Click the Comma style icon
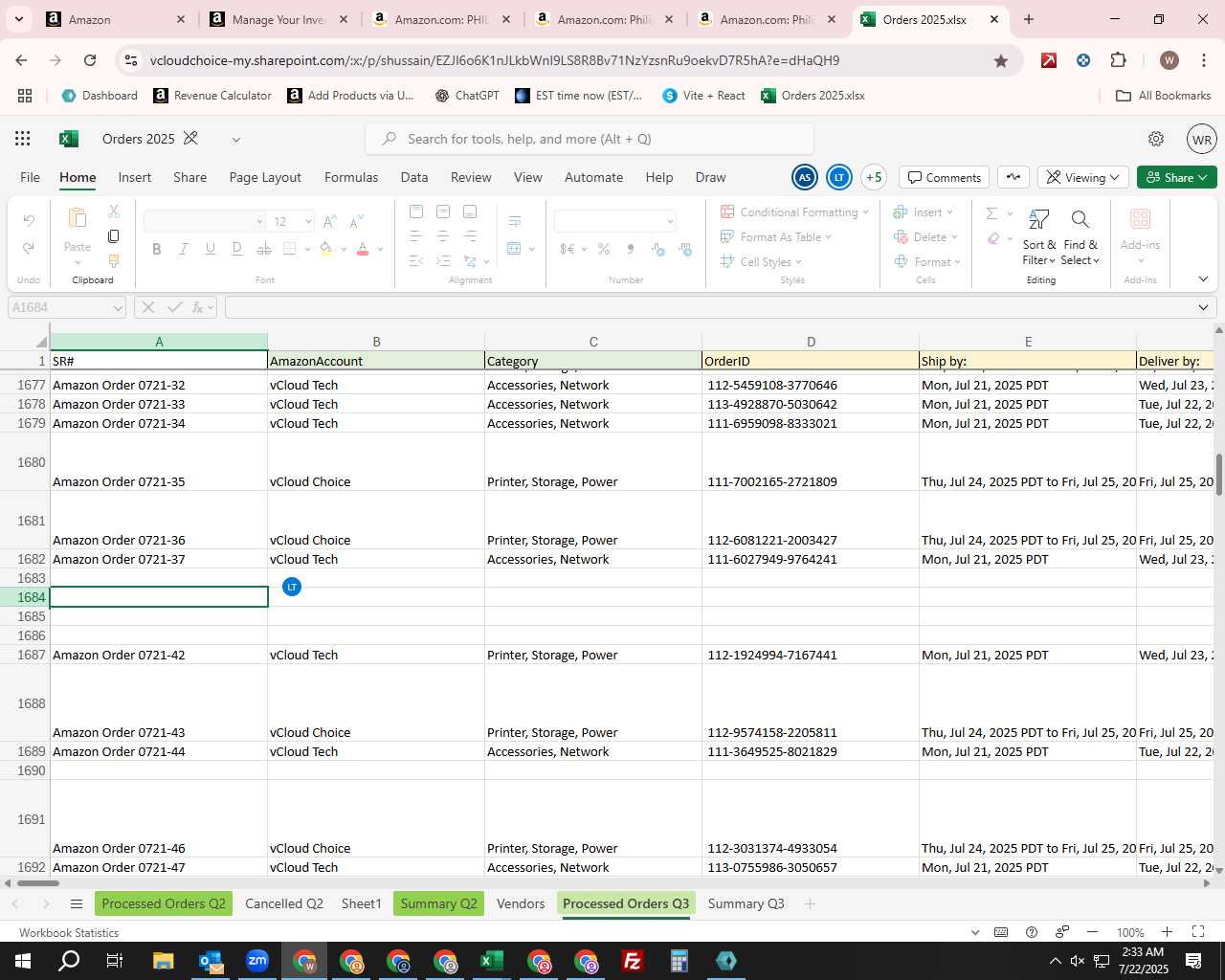Viewport: 1225px width, 980px height. 631,249
